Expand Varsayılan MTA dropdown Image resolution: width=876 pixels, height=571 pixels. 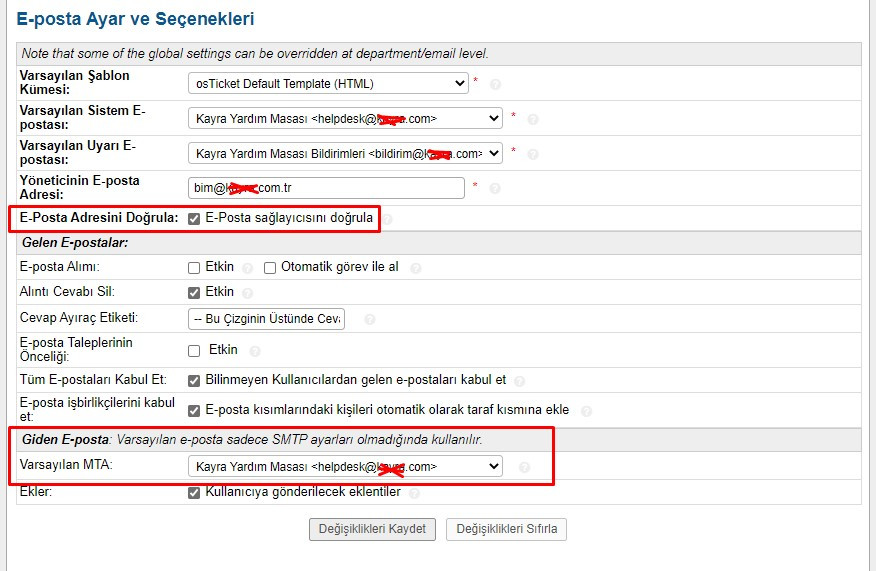[x=345, y=467]
